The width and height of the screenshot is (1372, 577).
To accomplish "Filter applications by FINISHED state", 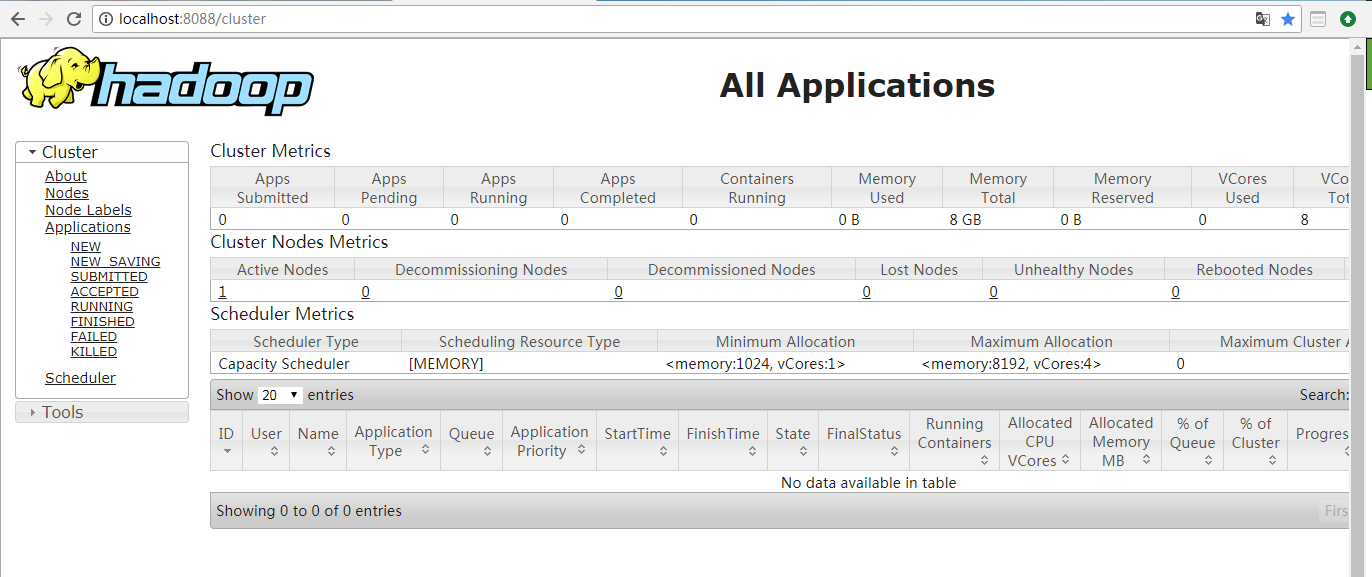I will pos(103,322).
